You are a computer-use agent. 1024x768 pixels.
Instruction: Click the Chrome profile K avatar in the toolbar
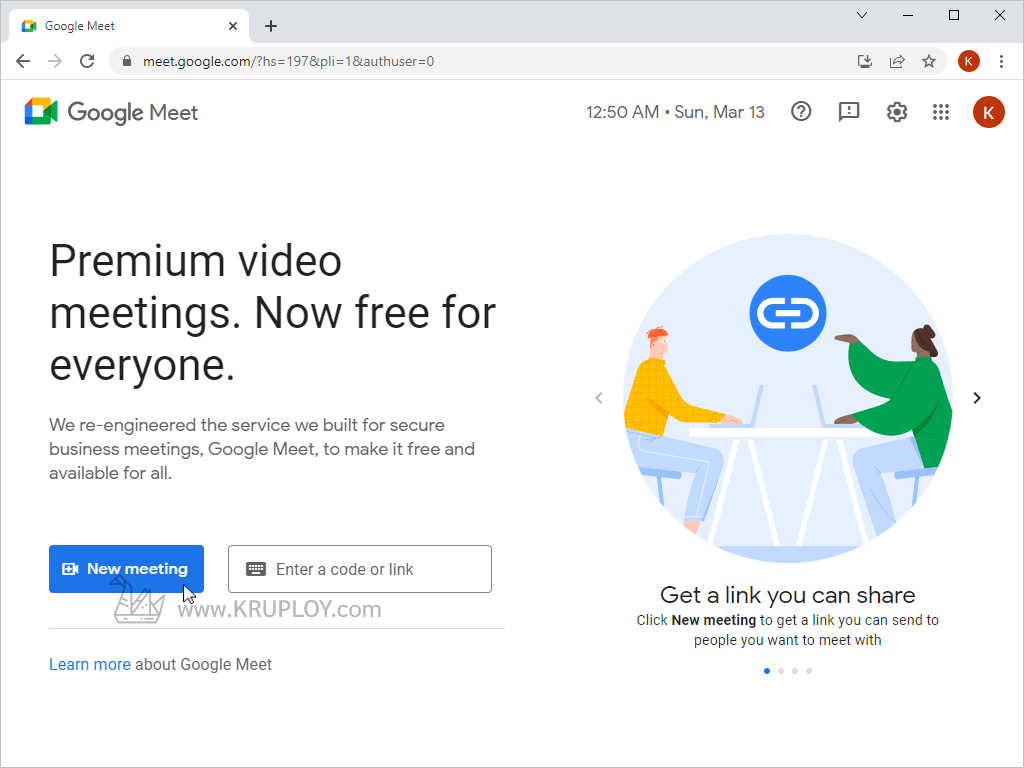tap(968, 61)
